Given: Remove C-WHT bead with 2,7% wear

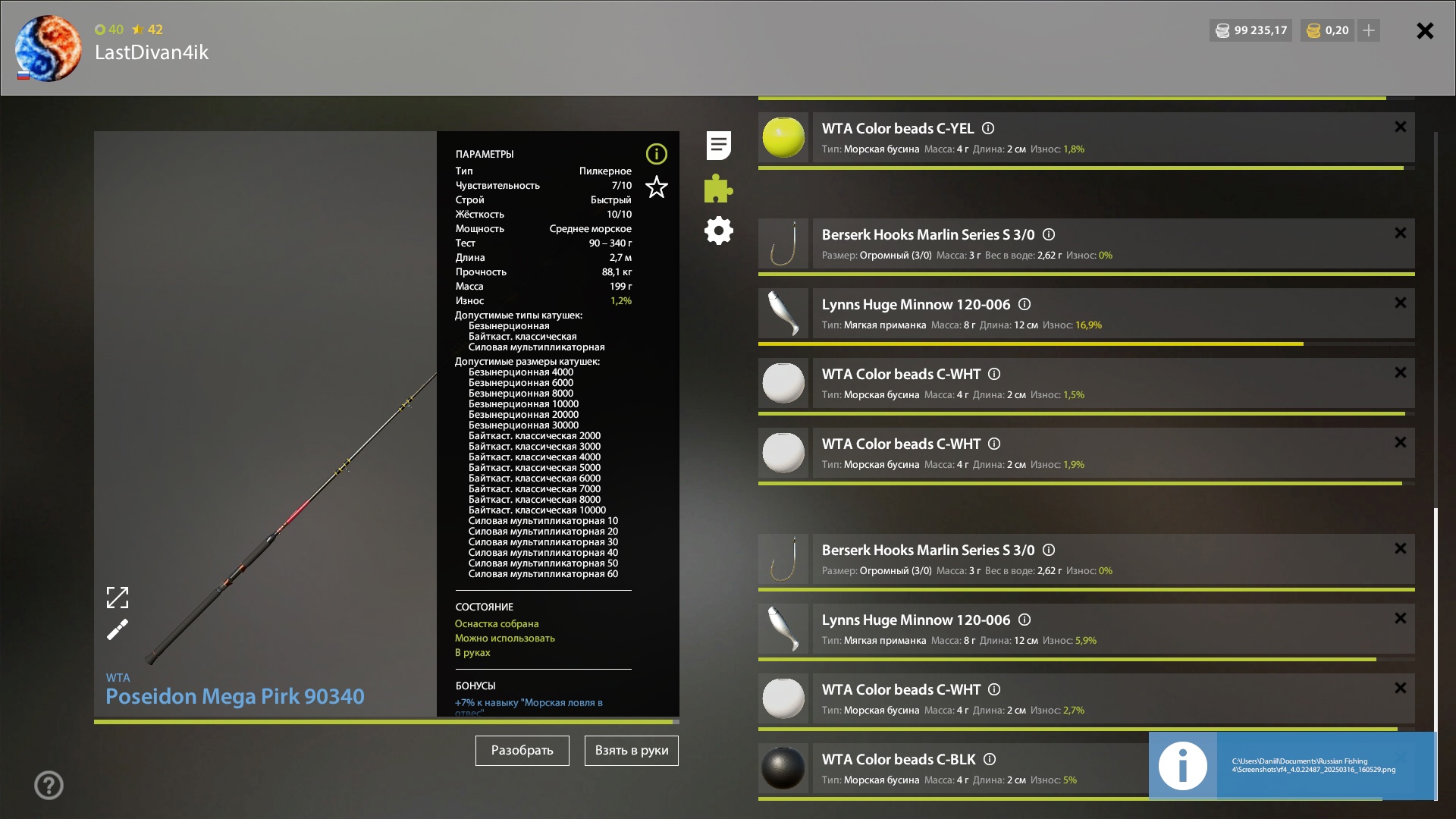Looking at the screenshot, I should (x=1401, y=688).
